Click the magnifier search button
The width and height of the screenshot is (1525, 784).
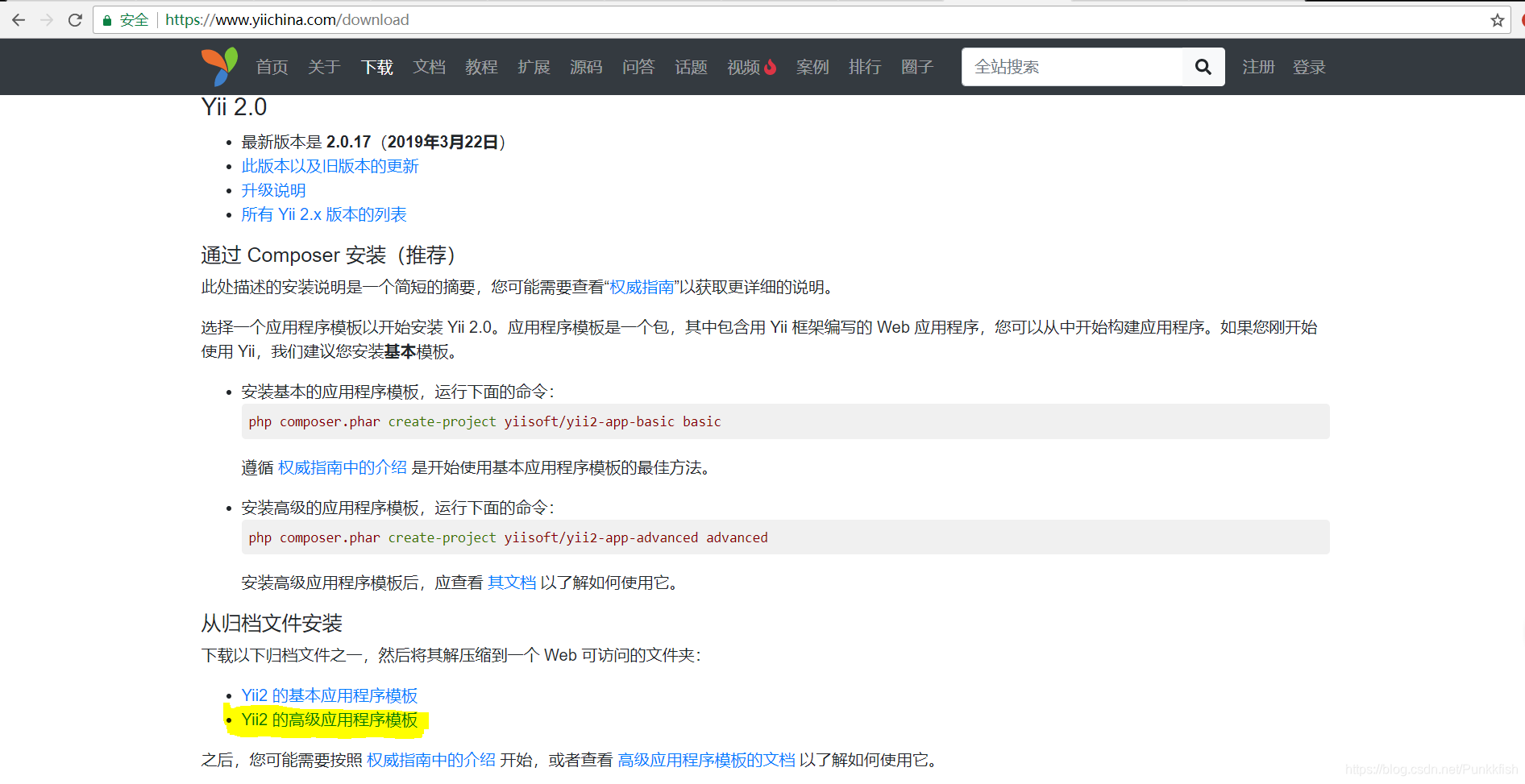[x=1203, y=67]
